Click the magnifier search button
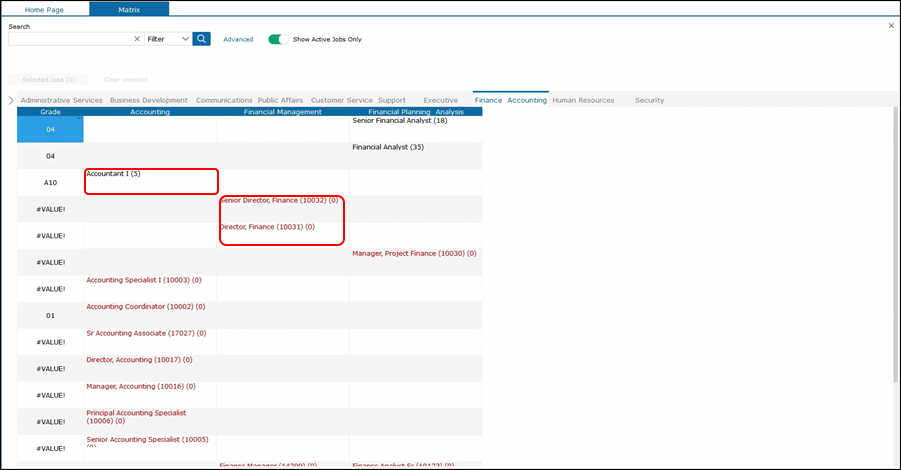This screenshot has height=470, width=901. click(202, 39)
